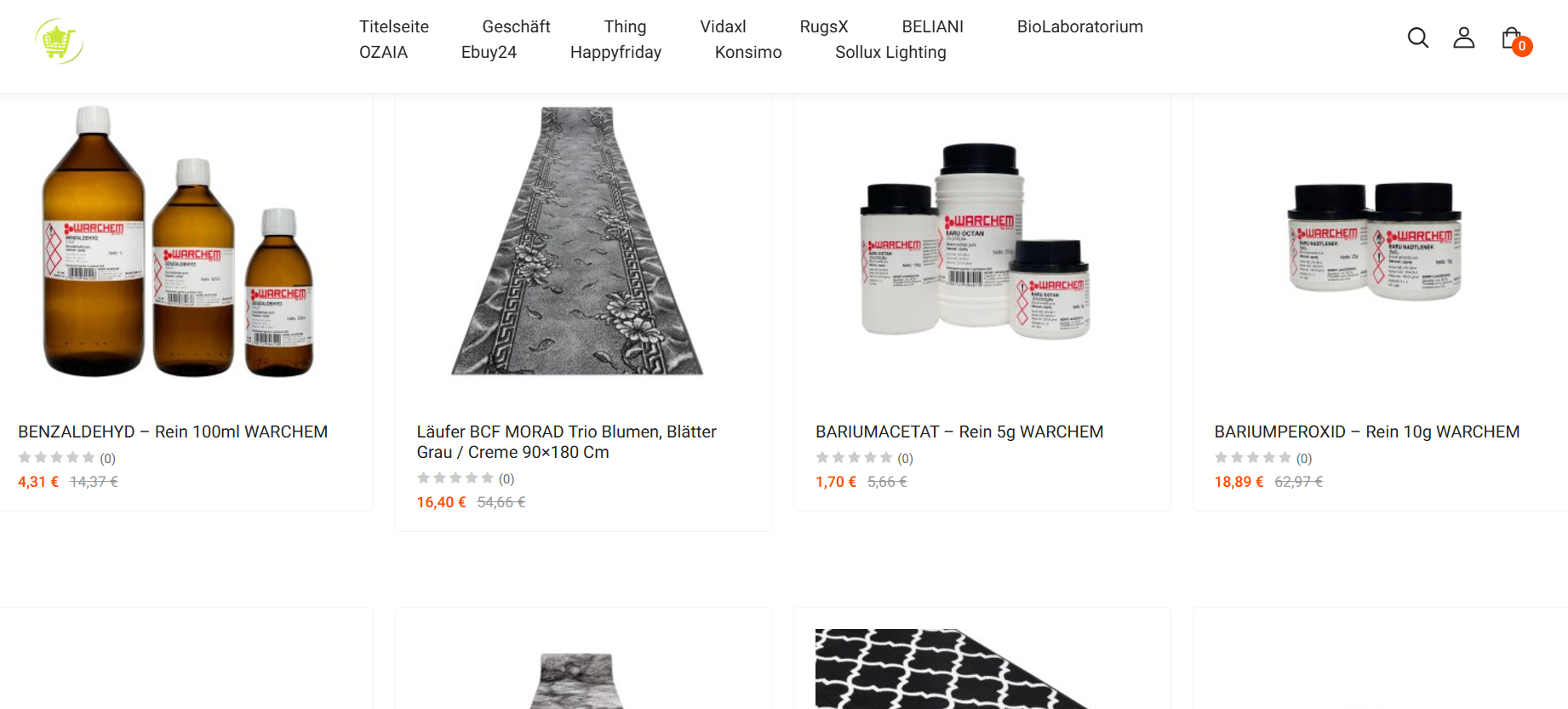Open the Titelseite menu item
This screenshot has height=709, width=1568.
point(394,26)
